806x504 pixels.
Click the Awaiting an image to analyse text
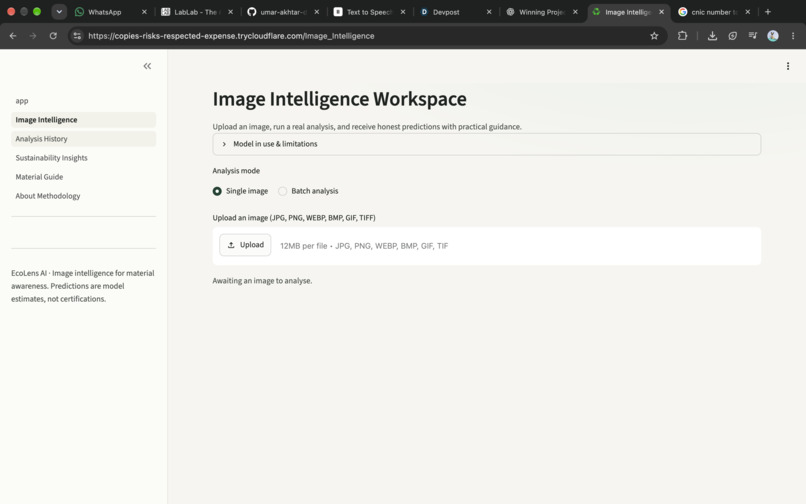pos(262,281)
